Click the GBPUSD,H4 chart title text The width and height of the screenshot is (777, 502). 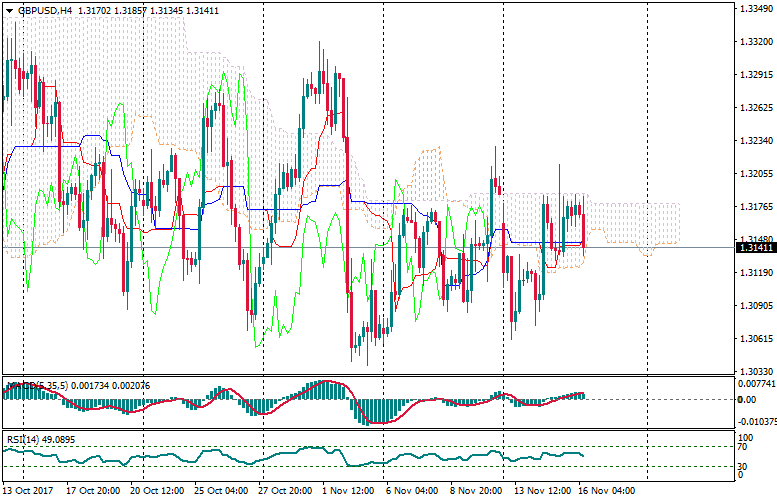point(46,10)
